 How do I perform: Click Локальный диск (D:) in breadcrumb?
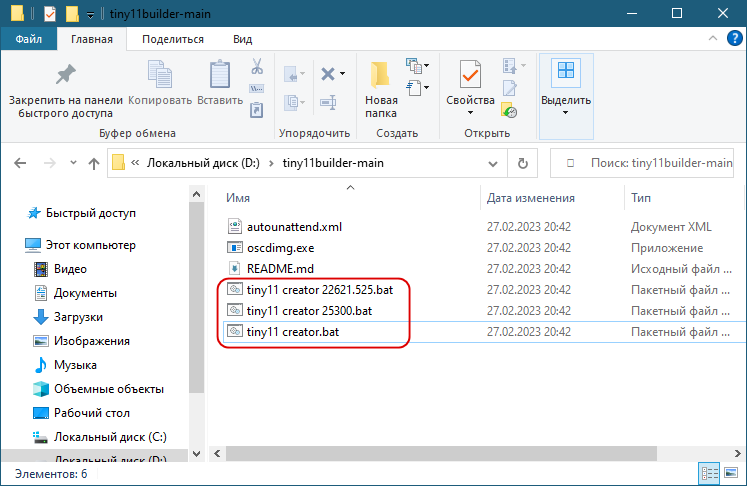tap(203, 163)
